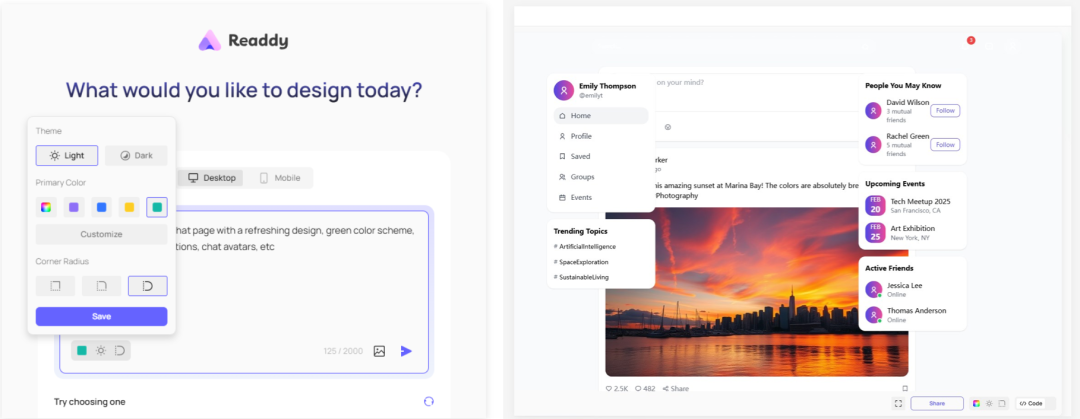Switch to the Mobile layout tab
This screenshot has height=419, width=1080.
[x=280, y=178]
